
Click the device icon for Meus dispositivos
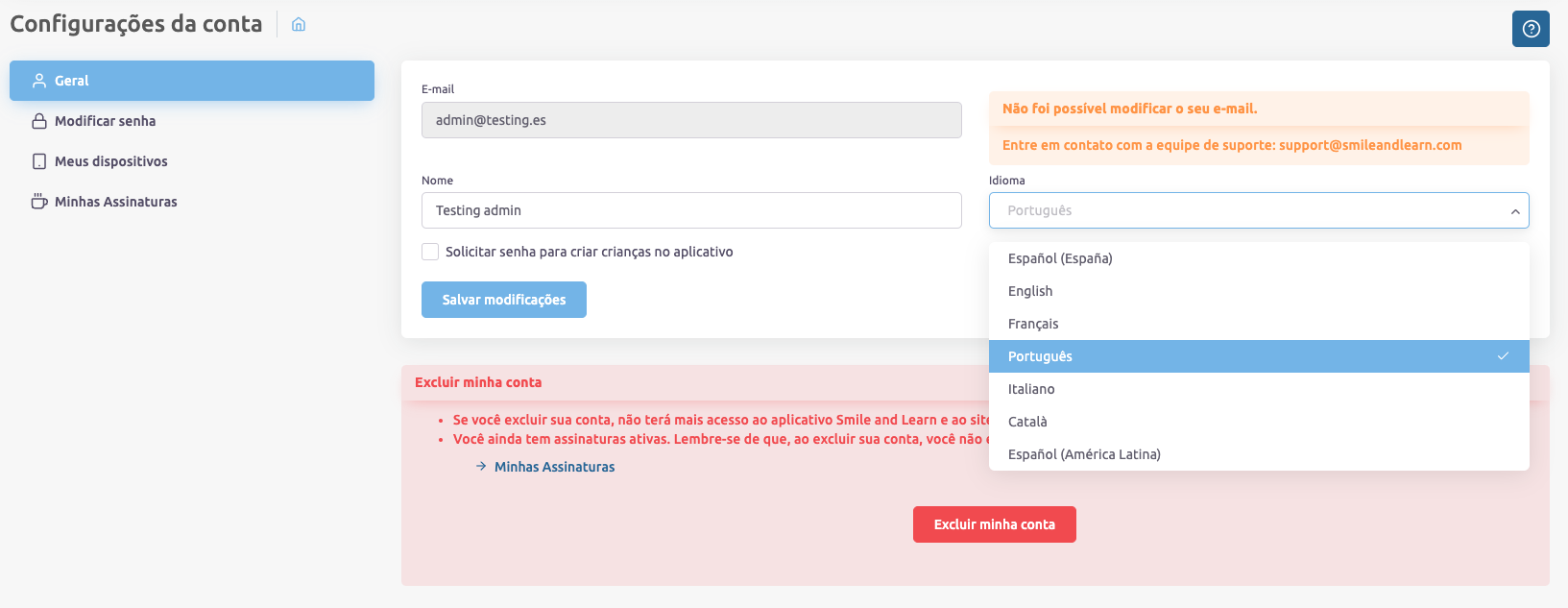(x=39, y=161)
